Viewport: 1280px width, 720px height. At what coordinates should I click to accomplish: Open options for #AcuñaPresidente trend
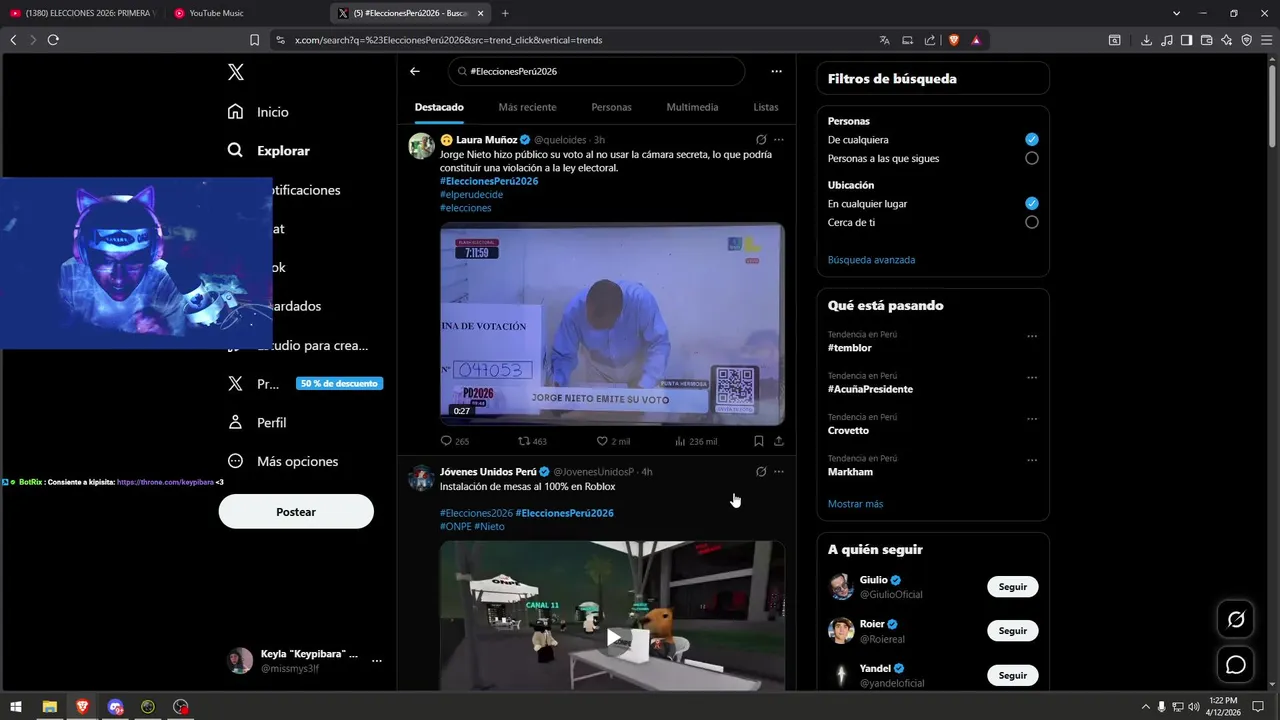click(x=1032, y=378)
